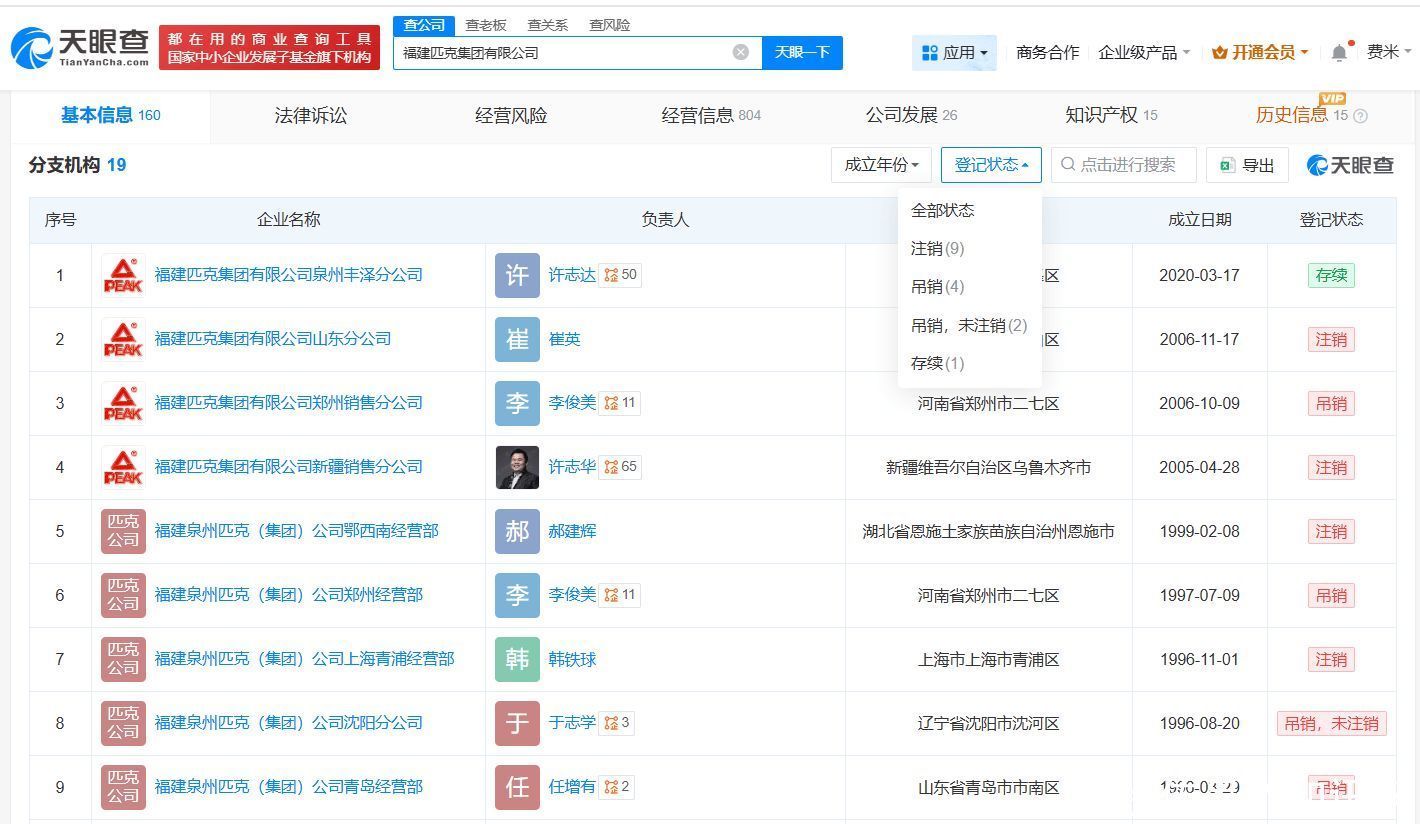Filter branches by 吊销(4)

click(x=938, y=287)
